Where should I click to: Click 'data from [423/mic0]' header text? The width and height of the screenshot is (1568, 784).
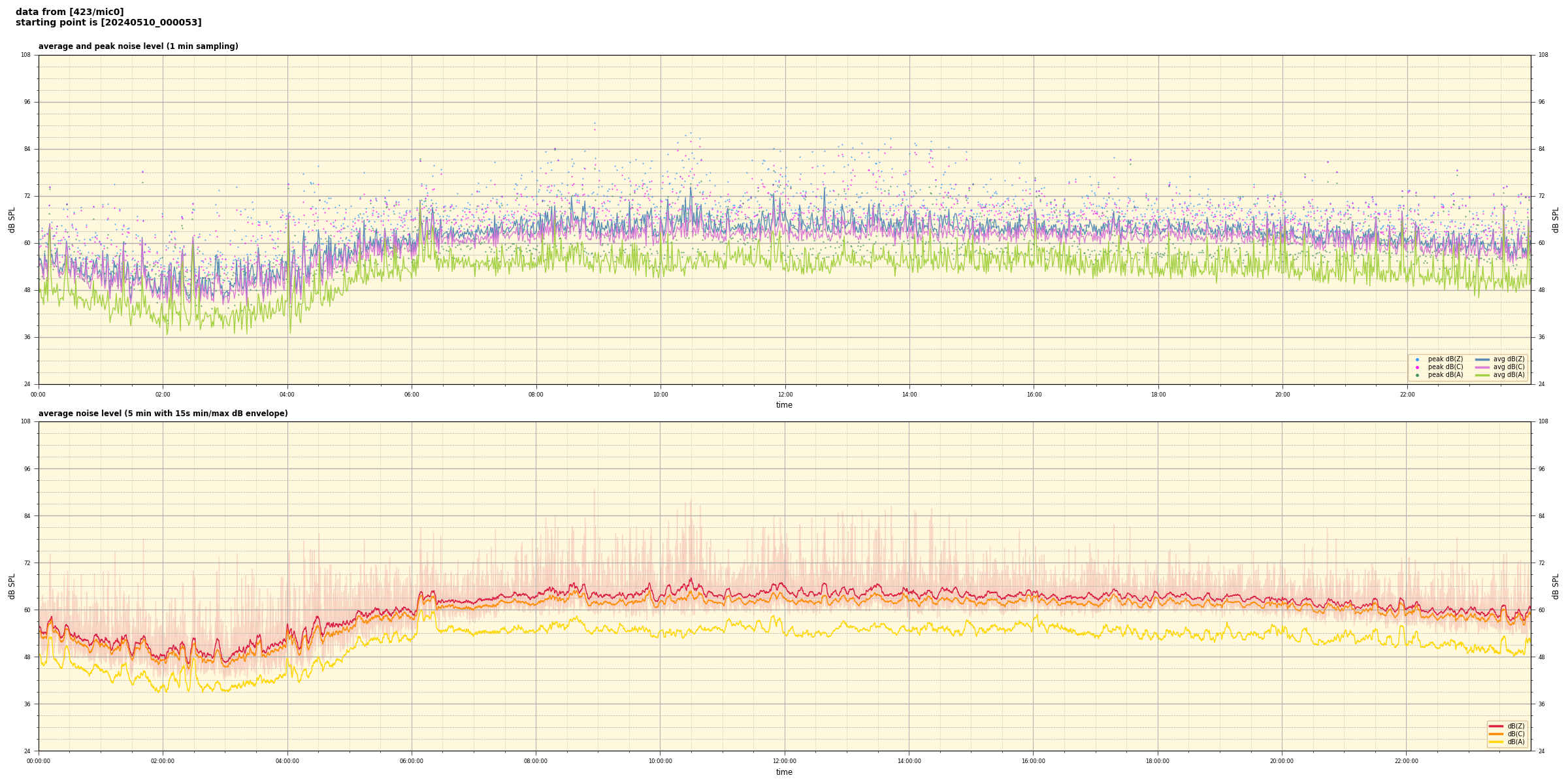pos(69,12)
